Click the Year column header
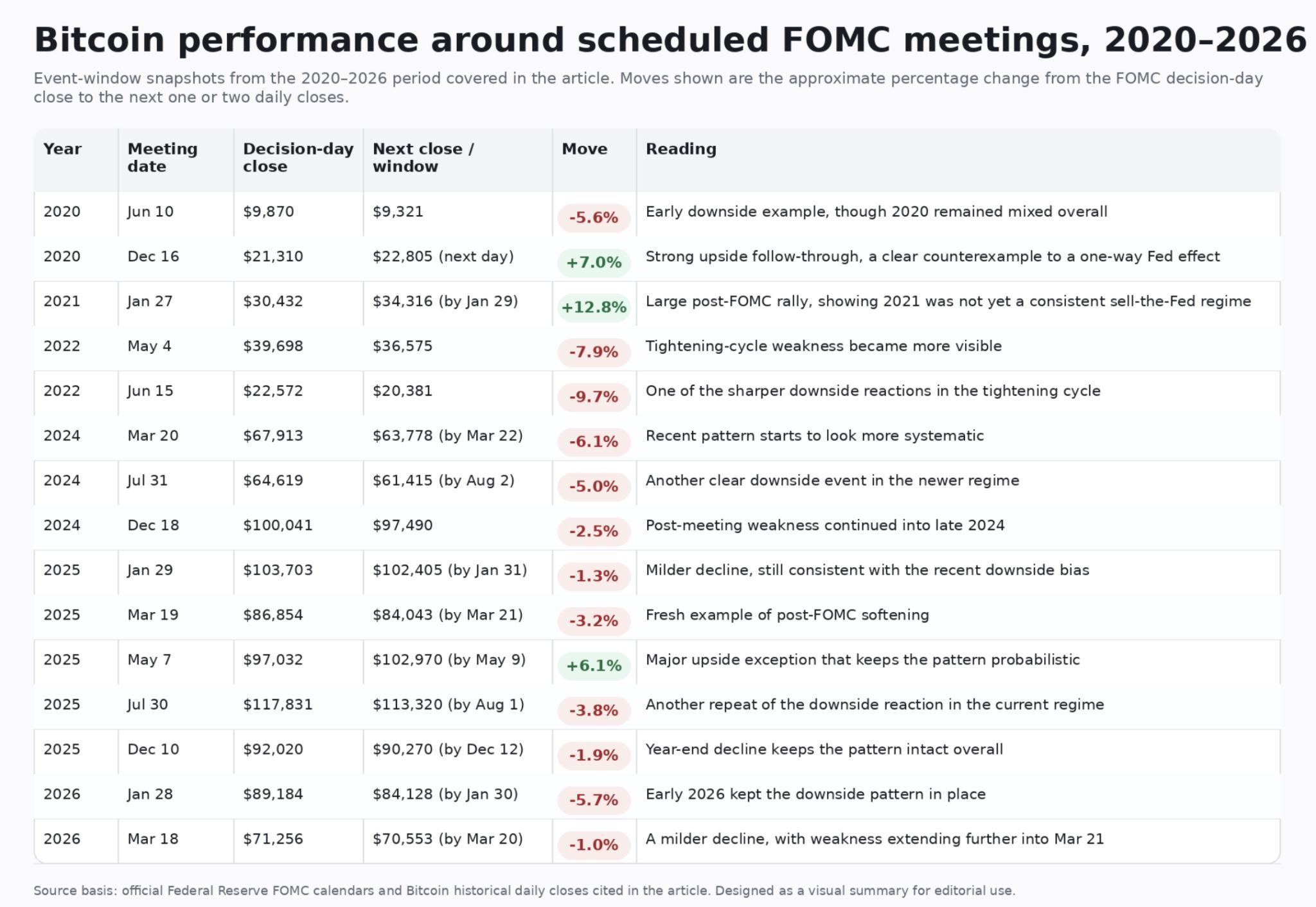Image resolution: width=1316 pixels, height=907 pixels. point(62,149)
